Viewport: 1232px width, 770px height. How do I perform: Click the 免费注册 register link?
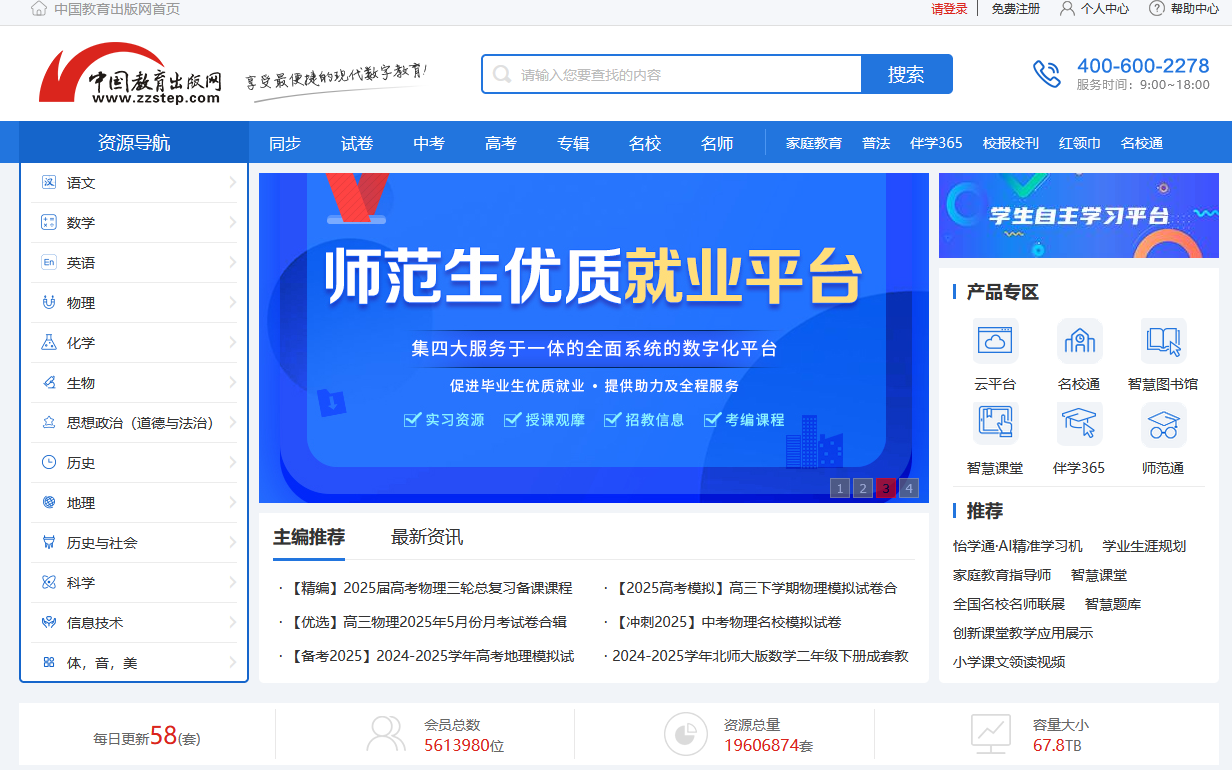point(1016,9)
